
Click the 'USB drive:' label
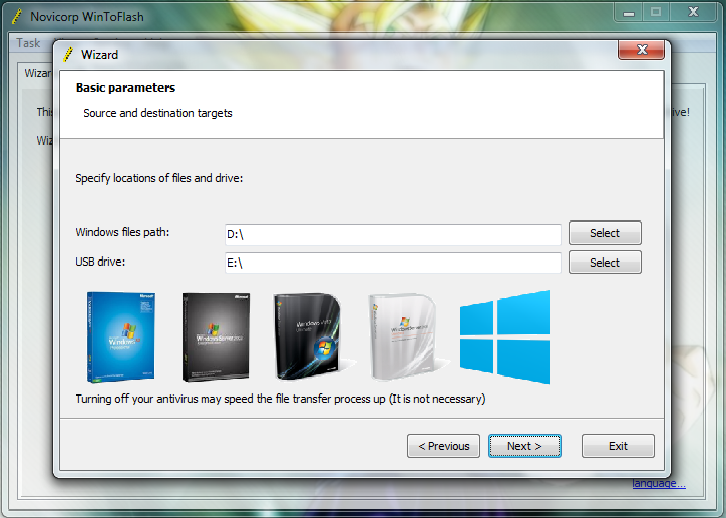100,262
